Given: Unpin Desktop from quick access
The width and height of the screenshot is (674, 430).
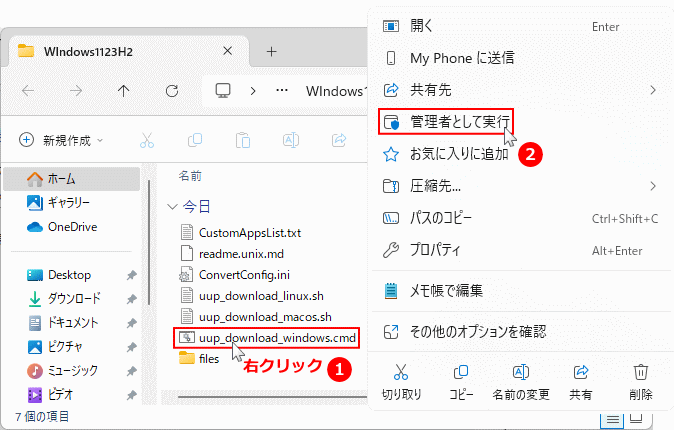Looking at the screenshot, I should (x=132, y=275).
